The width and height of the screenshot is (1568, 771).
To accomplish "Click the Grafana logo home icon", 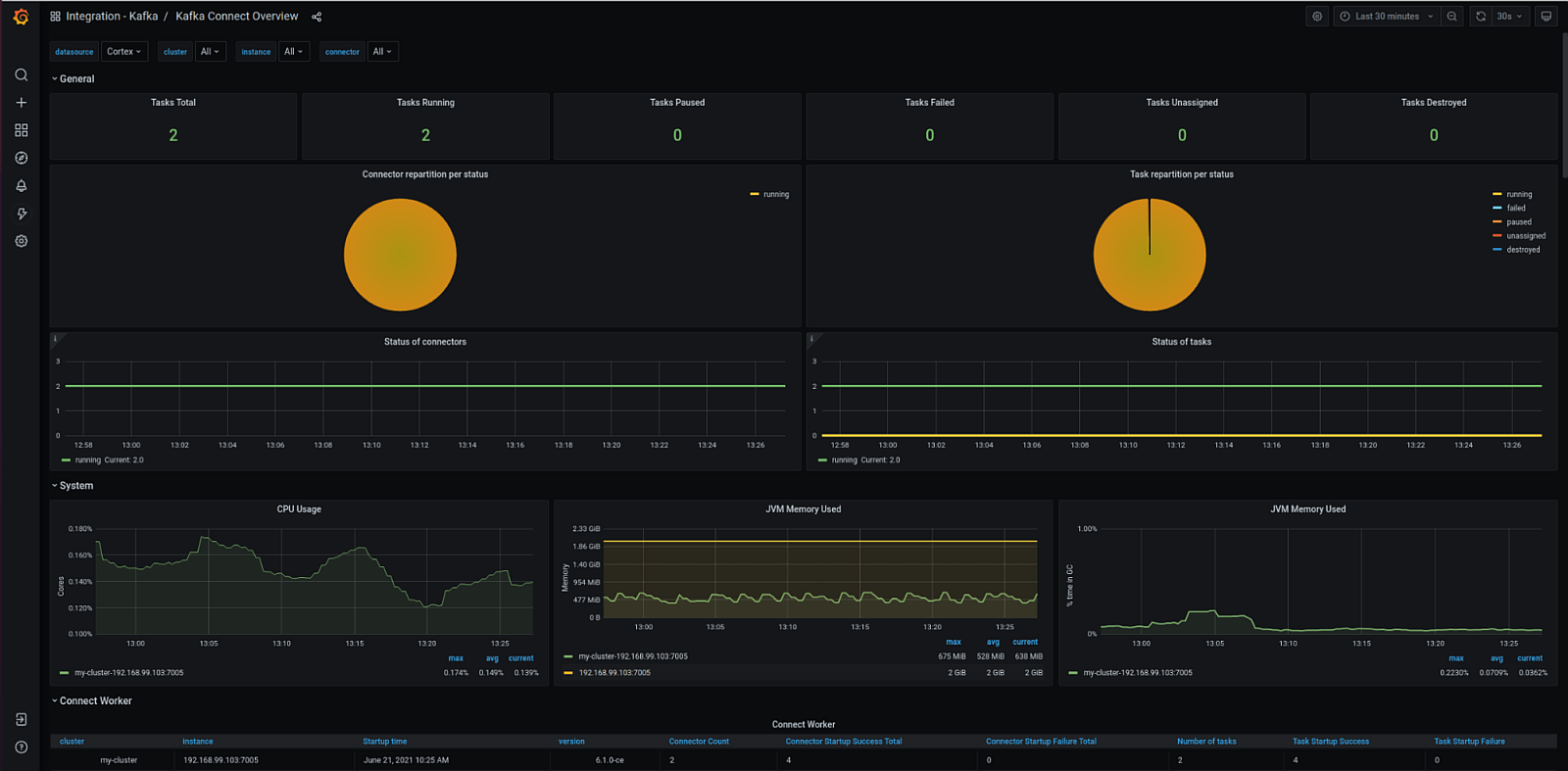I will [21, 17].
